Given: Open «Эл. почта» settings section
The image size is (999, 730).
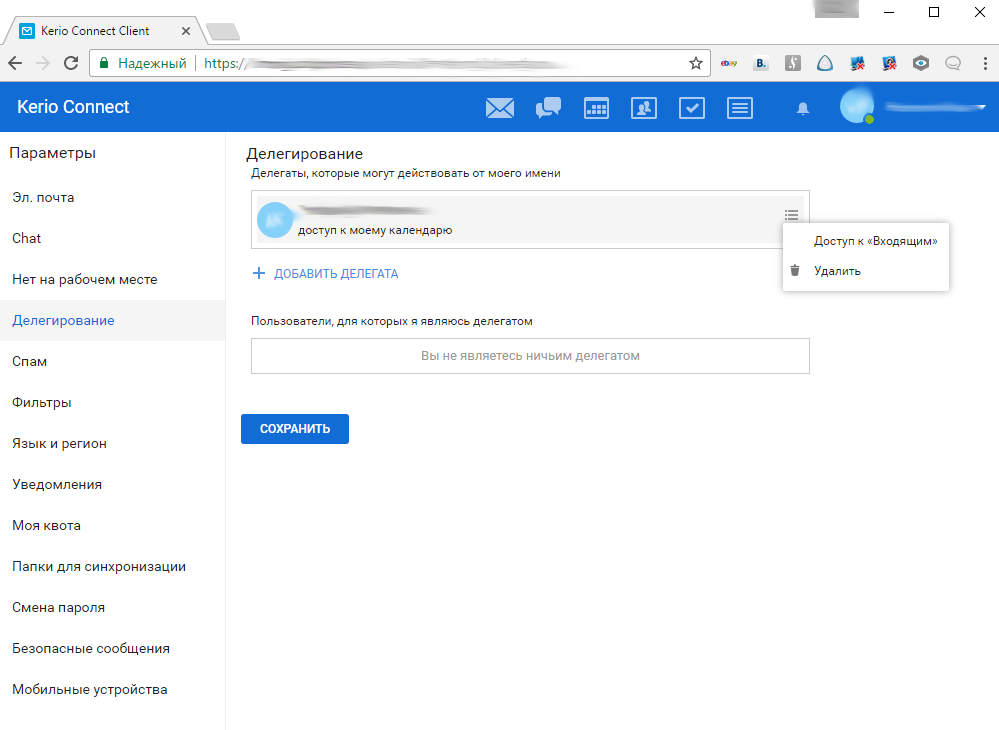Looking at the screenshot, I should (43, 197).
